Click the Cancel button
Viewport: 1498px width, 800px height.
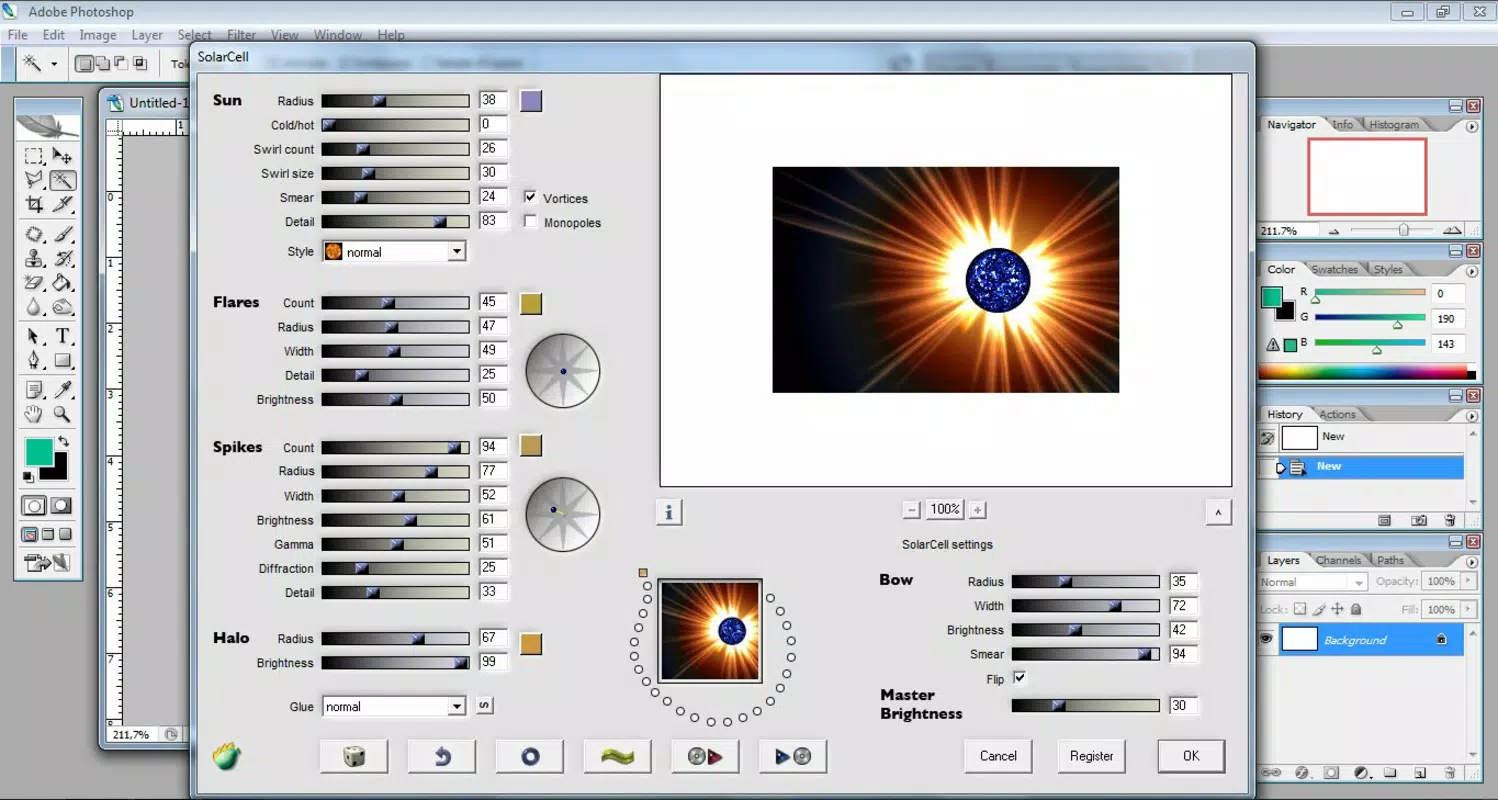click(x=998, y=756)
